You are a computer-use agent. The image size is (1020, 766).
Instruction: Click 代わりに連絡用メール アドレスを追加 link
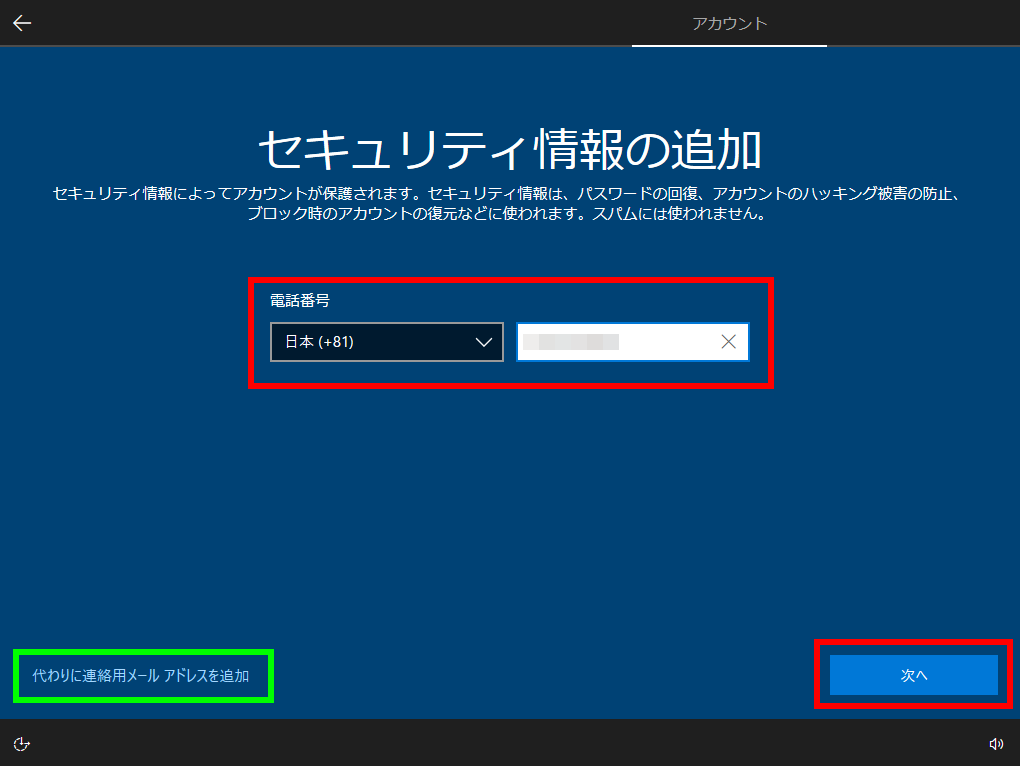click(x=141, y=676)
